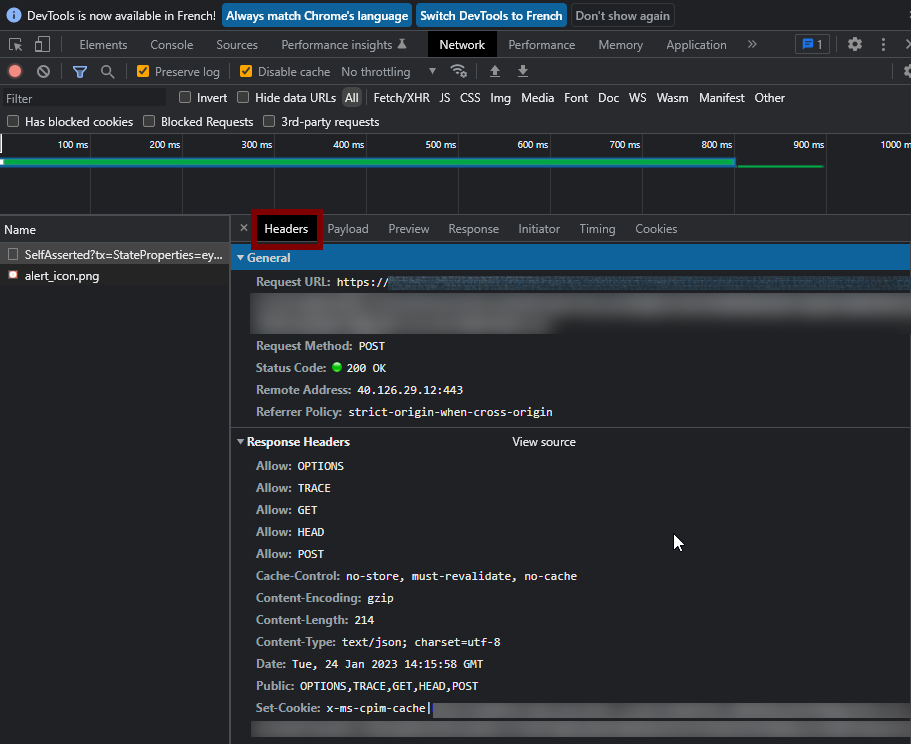
Task: Clear the network log
Action: [44, 71]
